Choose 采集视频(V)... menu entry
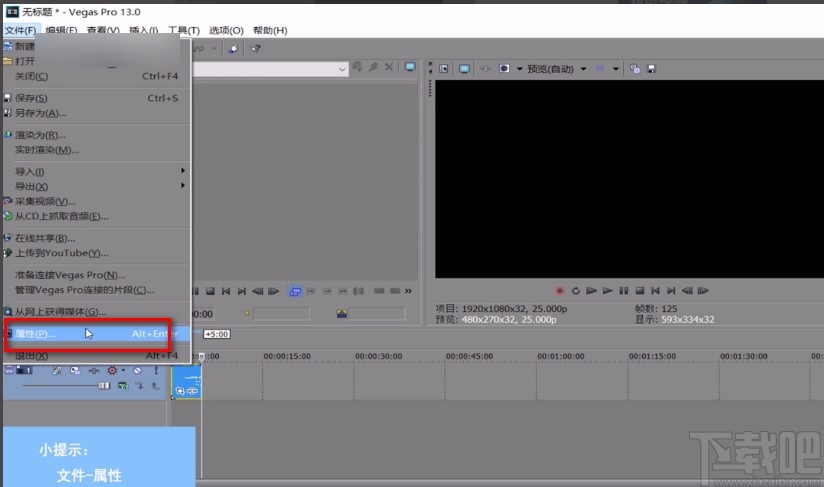The image size is (824, 487). click(x=97, y=201)
